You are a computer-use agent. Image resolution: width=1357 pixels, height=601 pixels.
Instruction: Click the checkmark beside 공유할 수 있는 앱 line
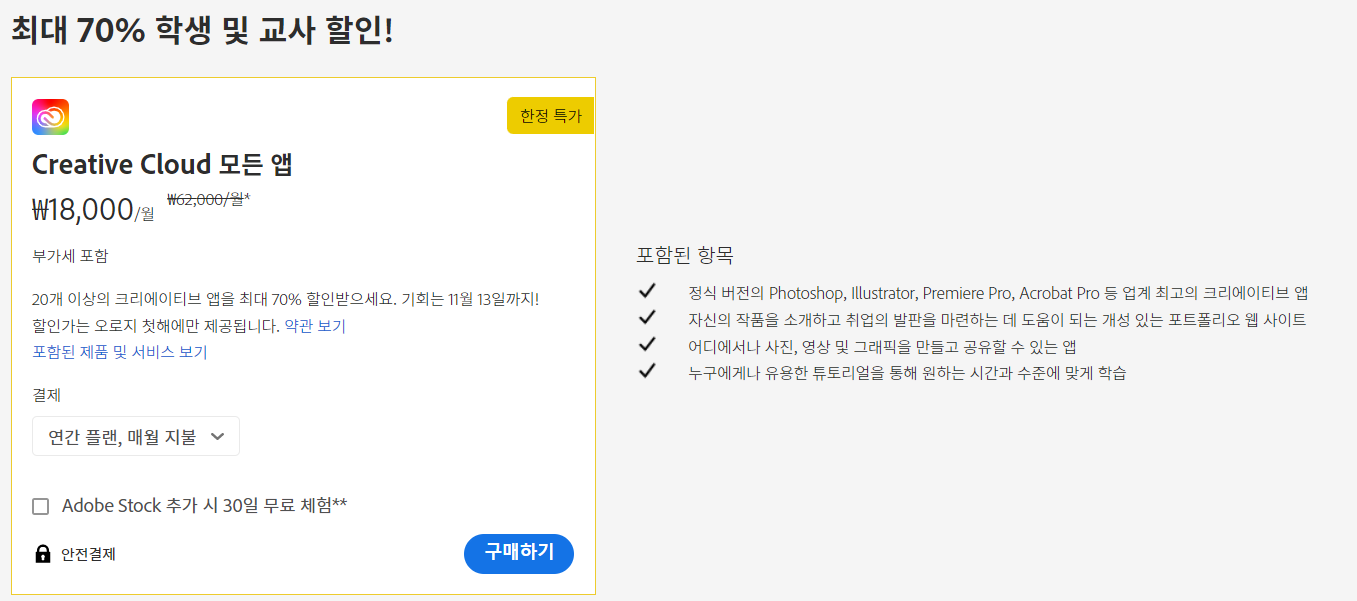coord(647,346)
